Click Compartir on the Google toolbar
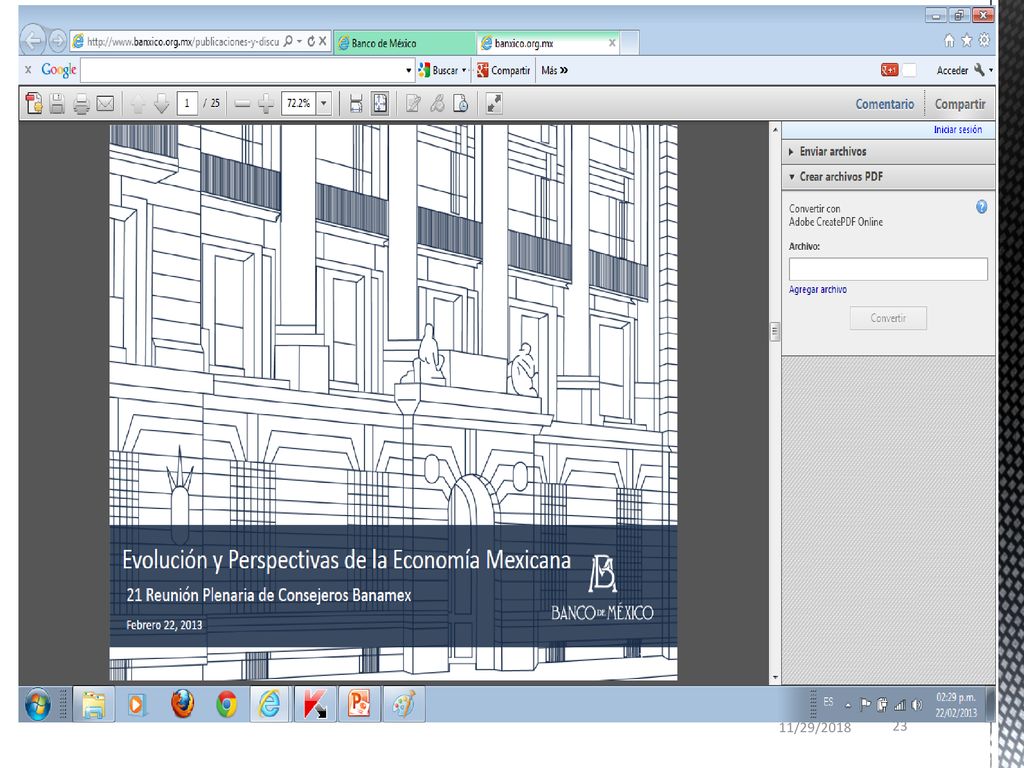 click(x=504, y=70)
